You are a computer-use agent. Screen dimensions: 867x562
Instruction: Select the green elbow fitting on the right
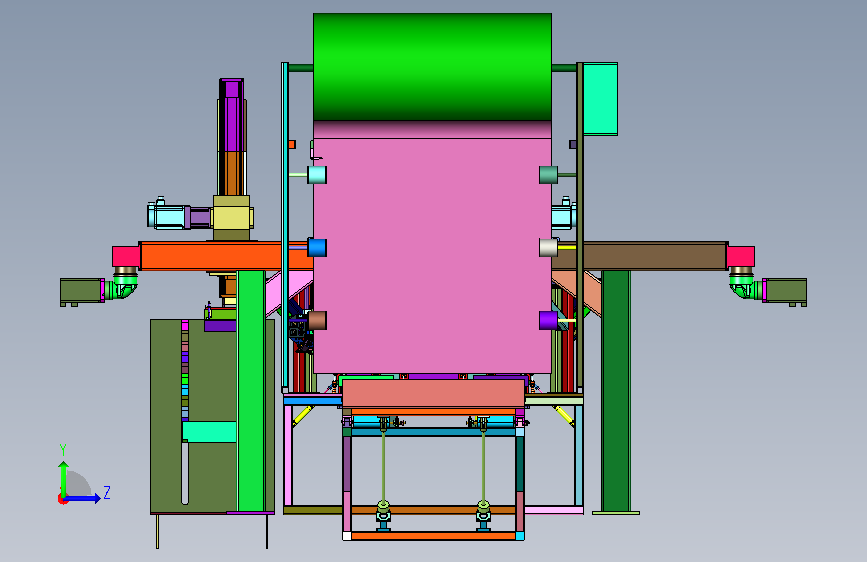741,285
